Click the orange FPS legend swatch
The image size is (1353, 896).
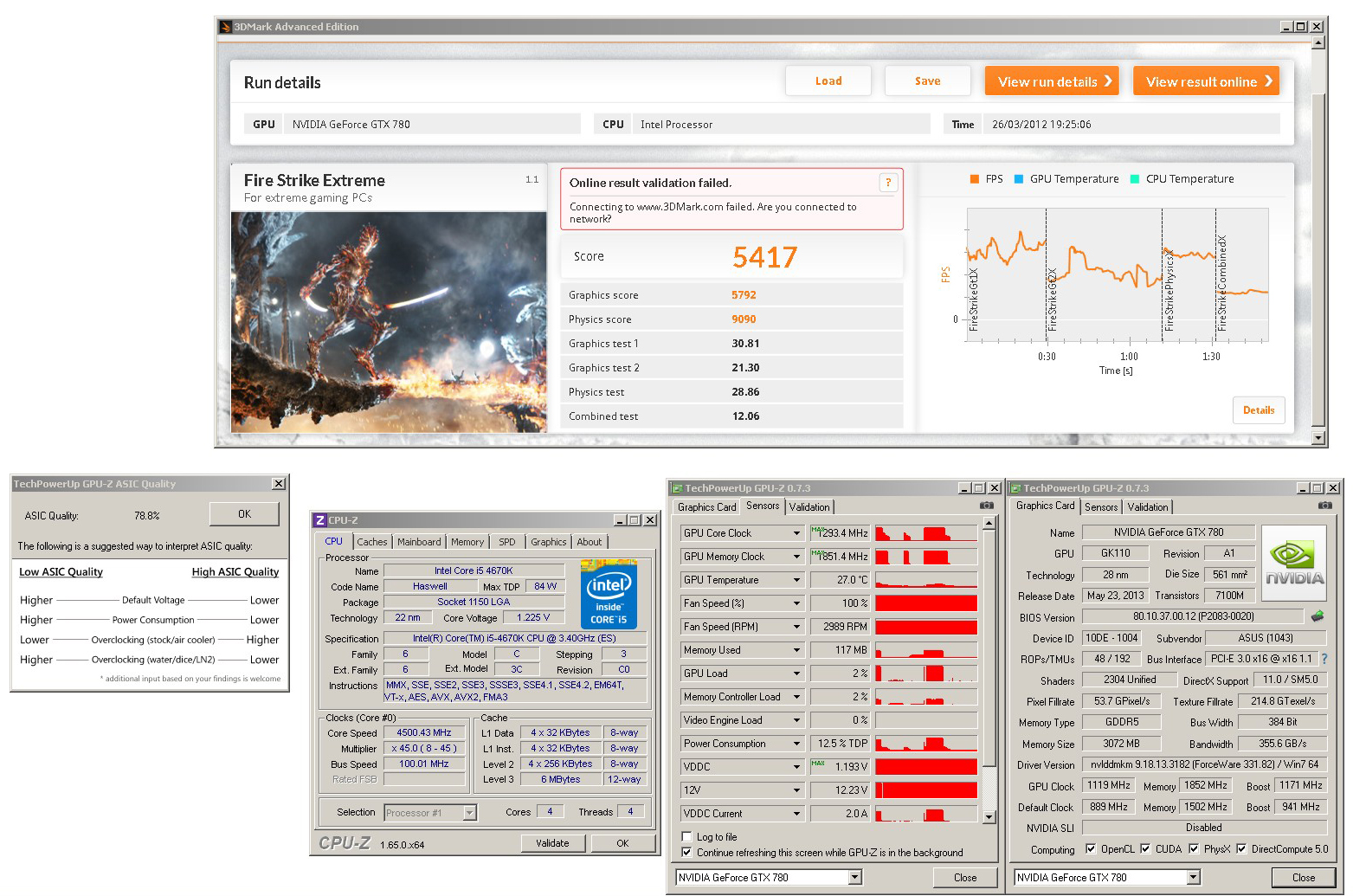tap(975, 179)
